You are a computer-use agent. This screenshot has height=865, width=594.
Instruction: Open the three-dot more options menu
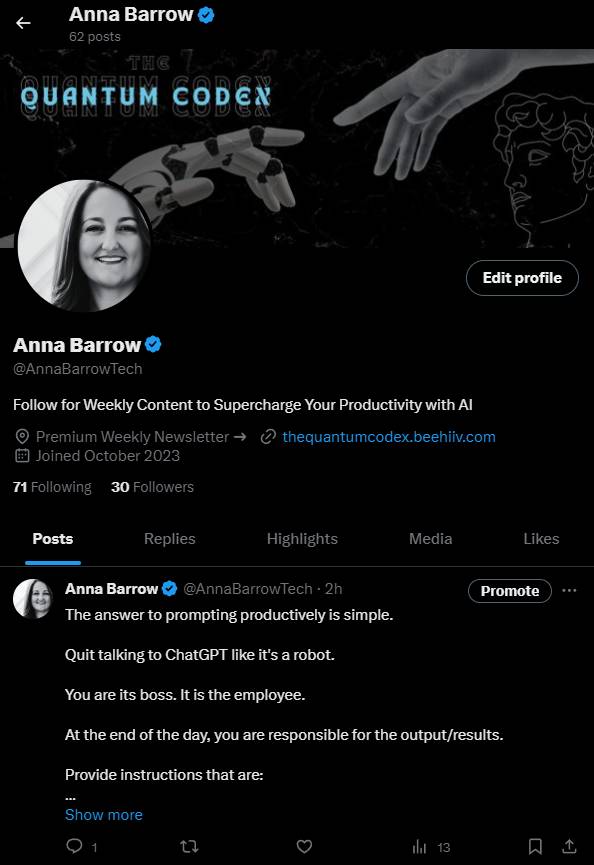(569, 590)
